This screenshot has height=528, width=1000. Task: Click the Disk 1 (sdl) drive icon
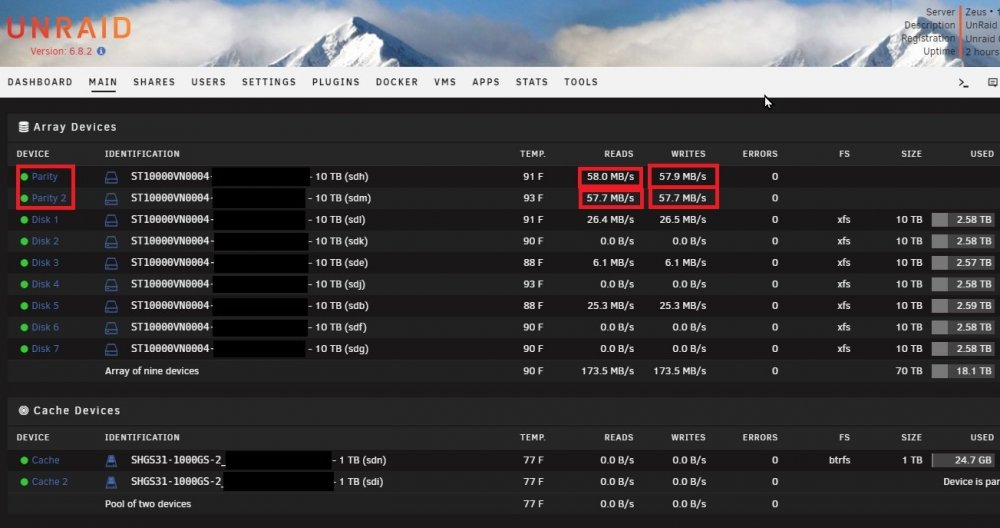(x=112, y=220)
